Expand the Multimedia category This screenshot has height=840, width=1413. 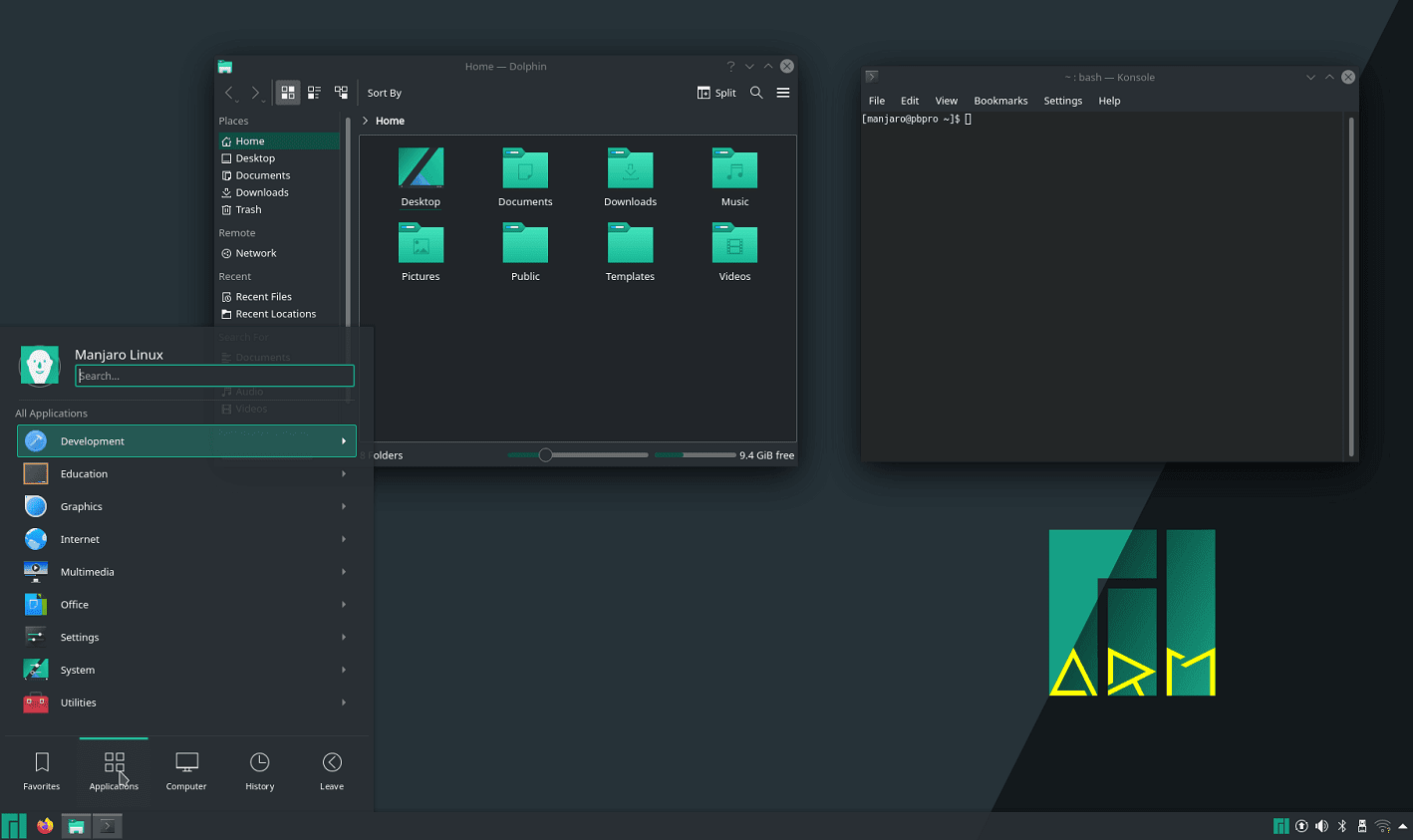click(186, 572)
